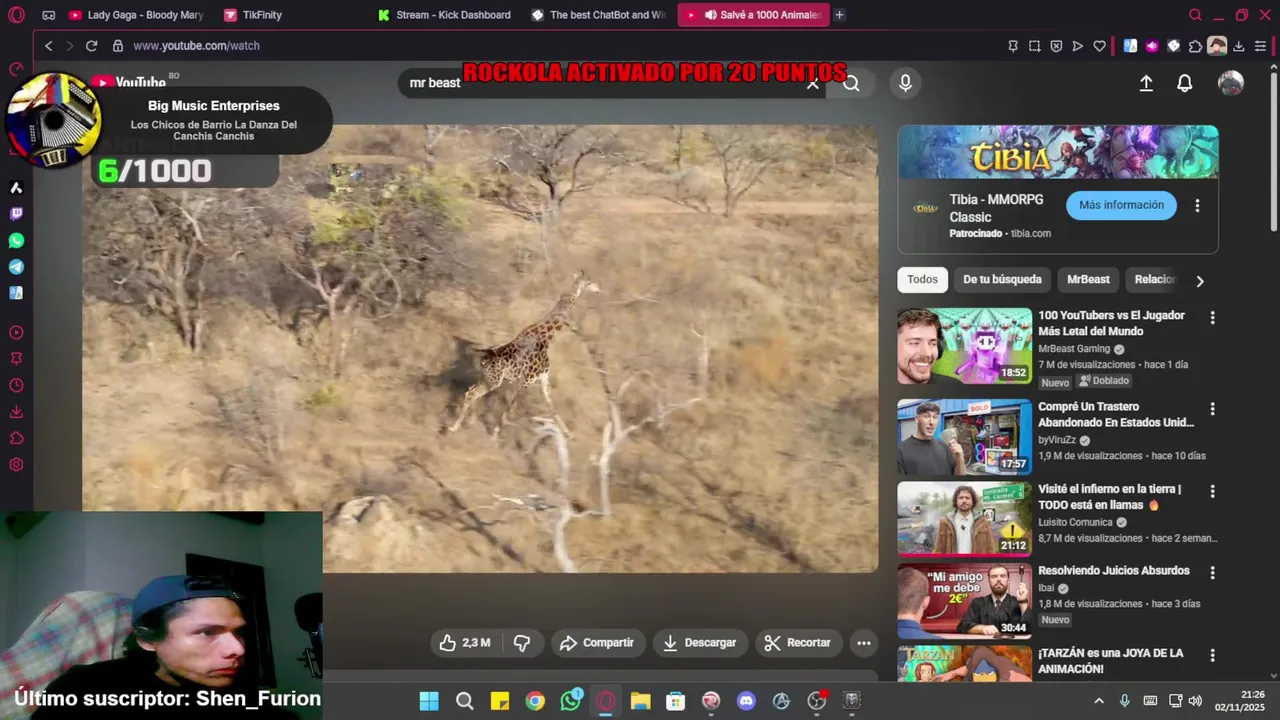Image resolution: width=1280 pixels, height=720 pixels.
Task: Open sidebar extensions cube icon
Action: click(16, 438)
